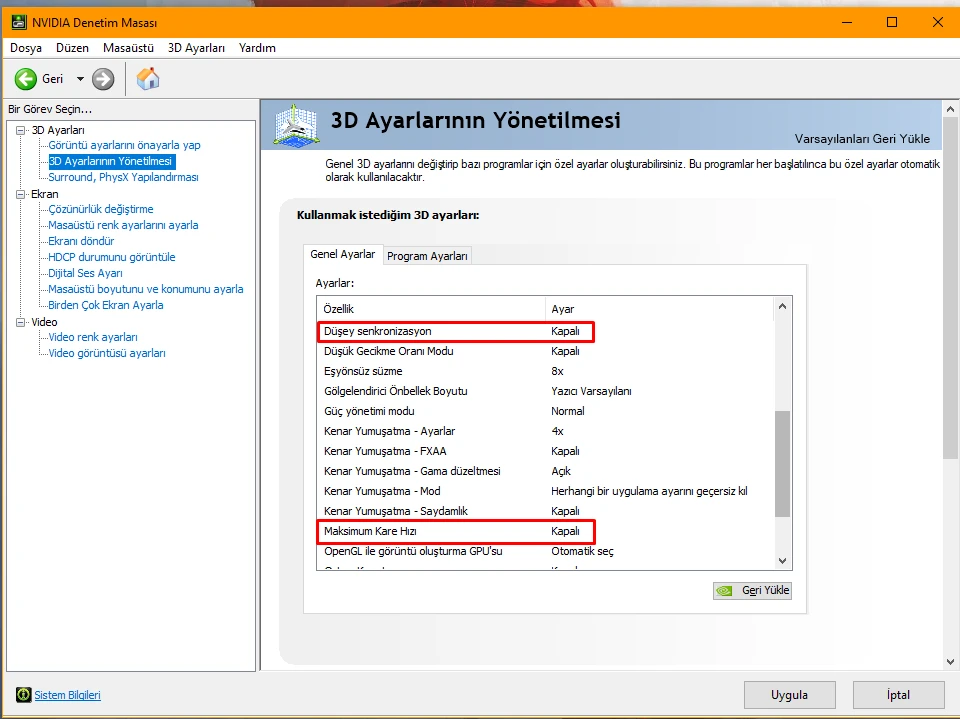
Task: Click the settings list scrollbar thumb
Action: coord(782,464)
